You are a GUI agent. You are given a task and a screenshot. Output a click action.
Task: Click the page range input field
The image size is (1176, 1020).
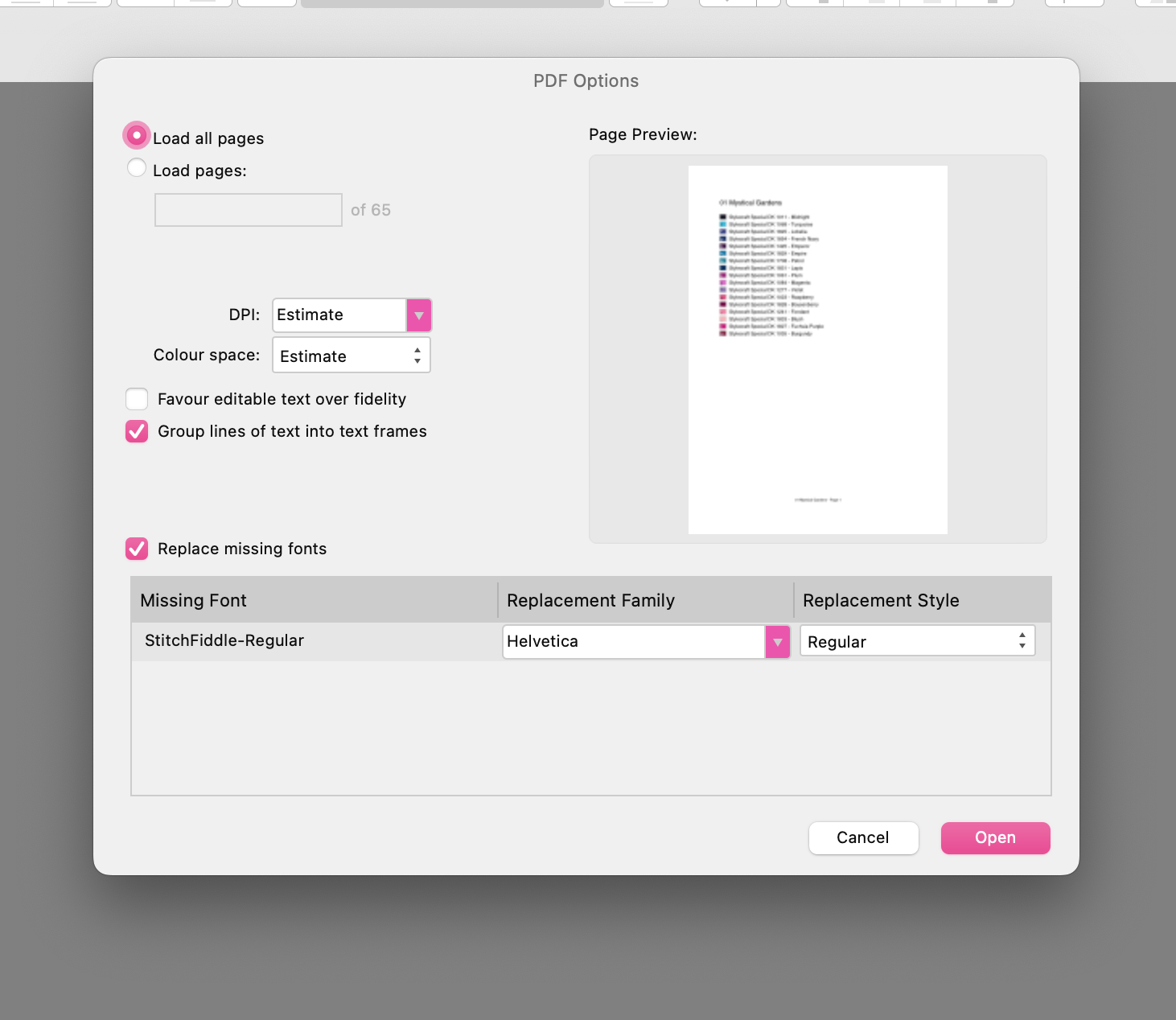(249, 210)
